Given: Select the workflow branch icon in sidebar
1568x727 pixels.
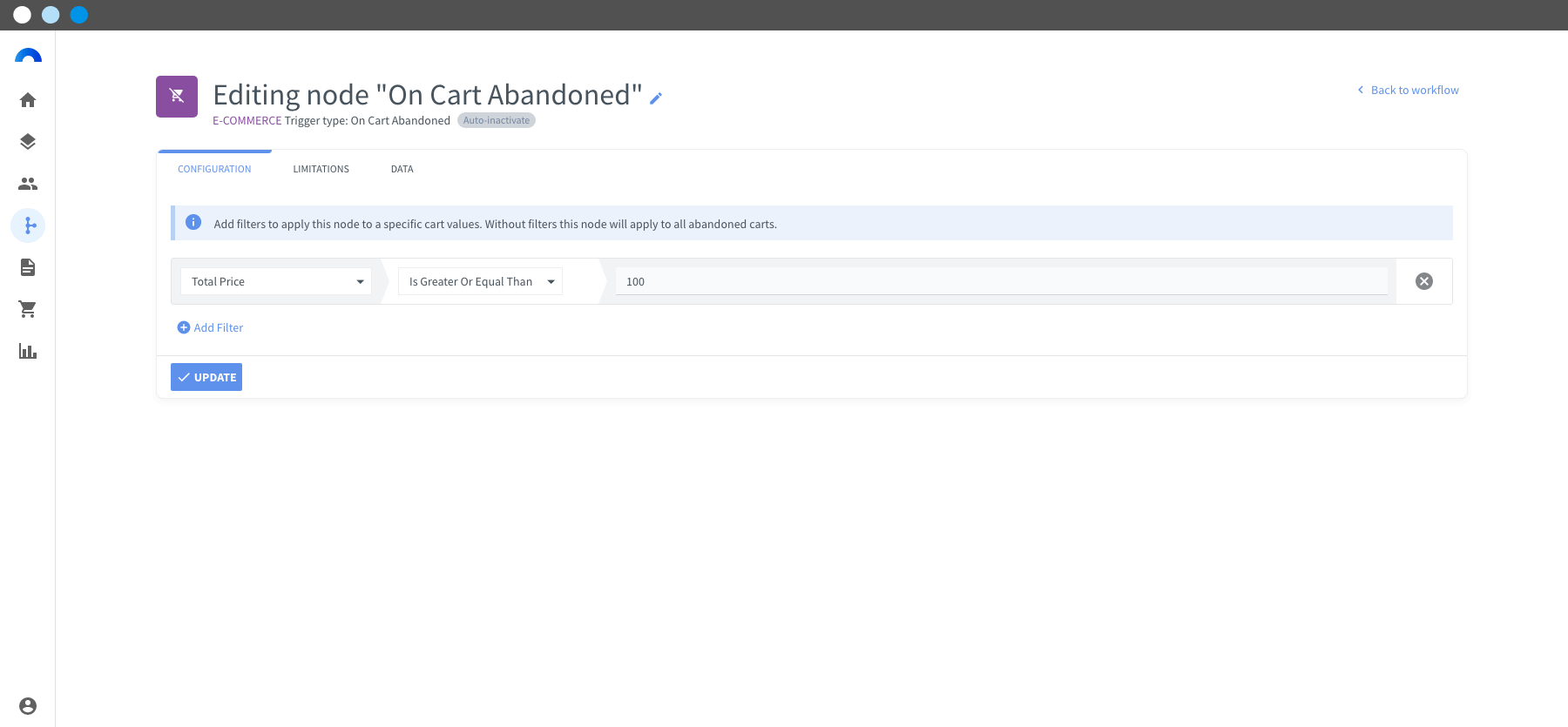Looking at the screenshot, I should 28,226.
